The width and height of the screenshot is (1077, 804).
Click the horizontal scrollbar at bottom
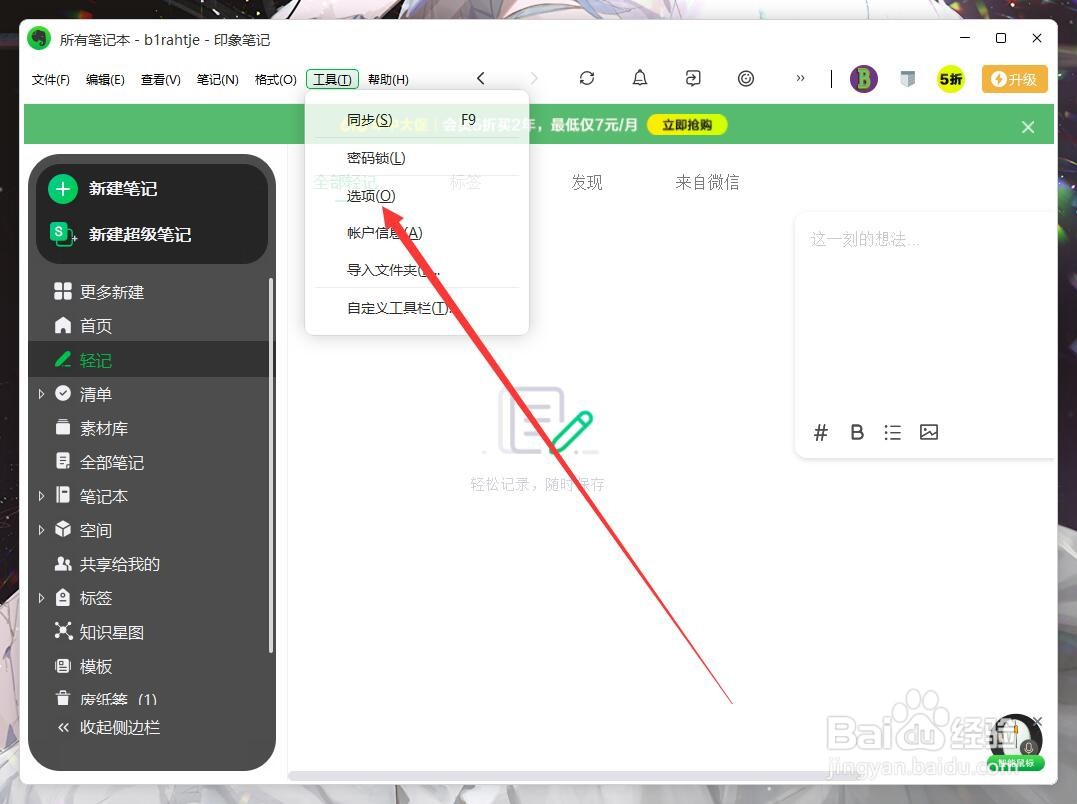tap(574, 776)
